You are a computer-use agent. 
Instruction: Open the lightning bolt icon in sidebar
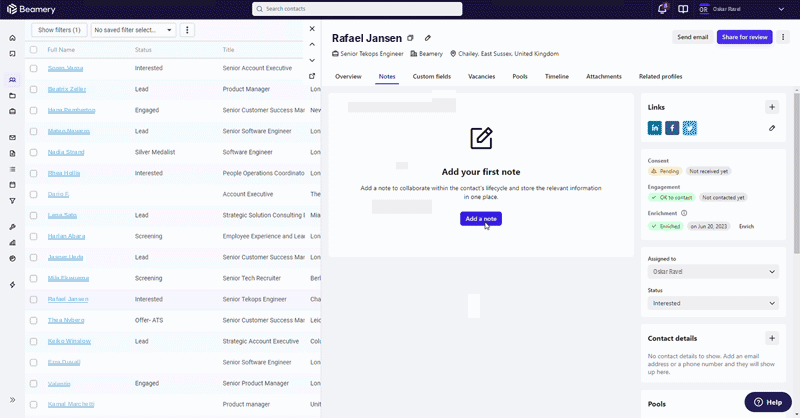click(x=12, y=285)
